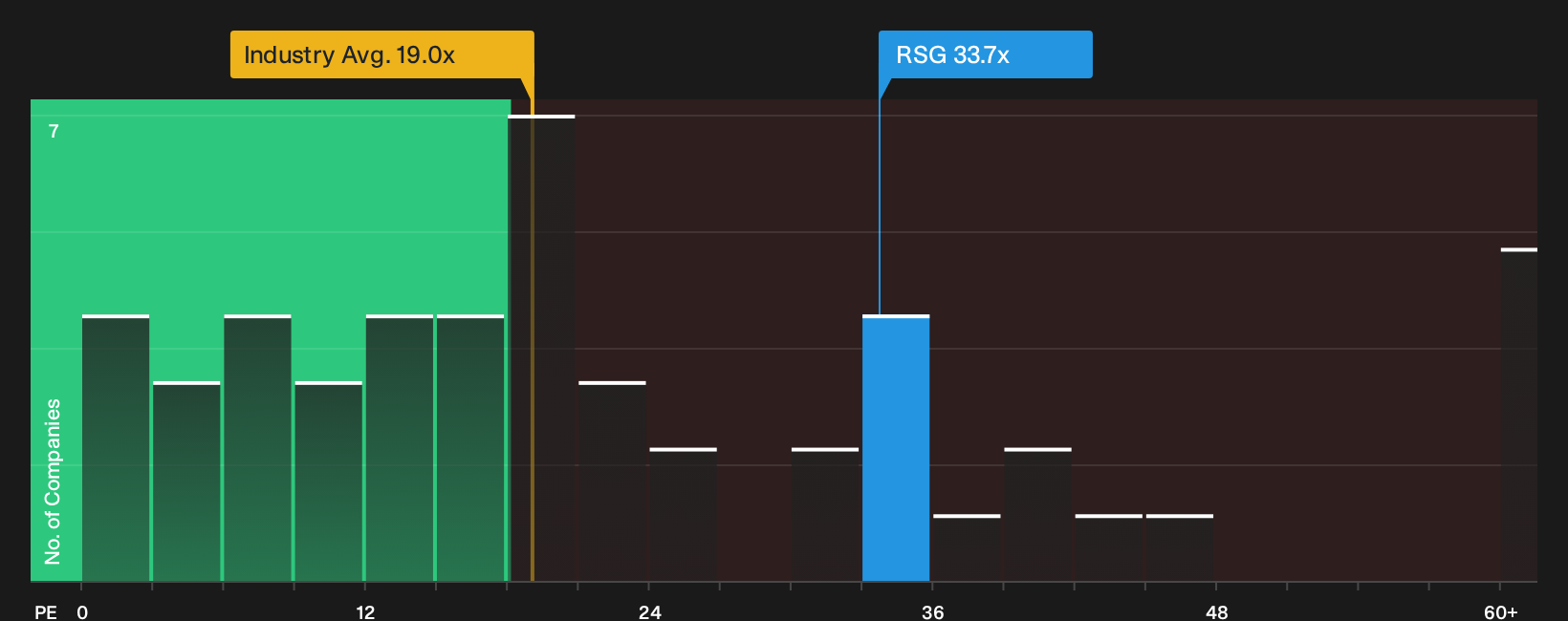Click the y-axis value 7
The height and width of the screenshot is (621, 1568).
point(54,132)
